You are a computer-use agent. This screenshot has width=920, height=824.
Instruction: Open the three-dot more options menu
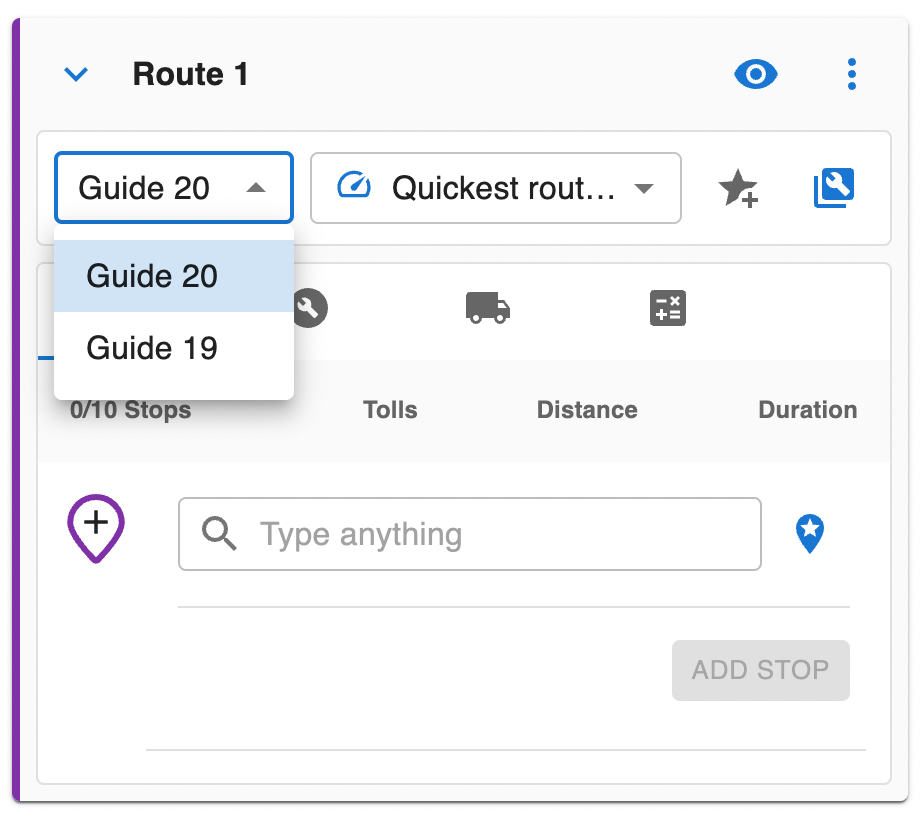[852, 75]
